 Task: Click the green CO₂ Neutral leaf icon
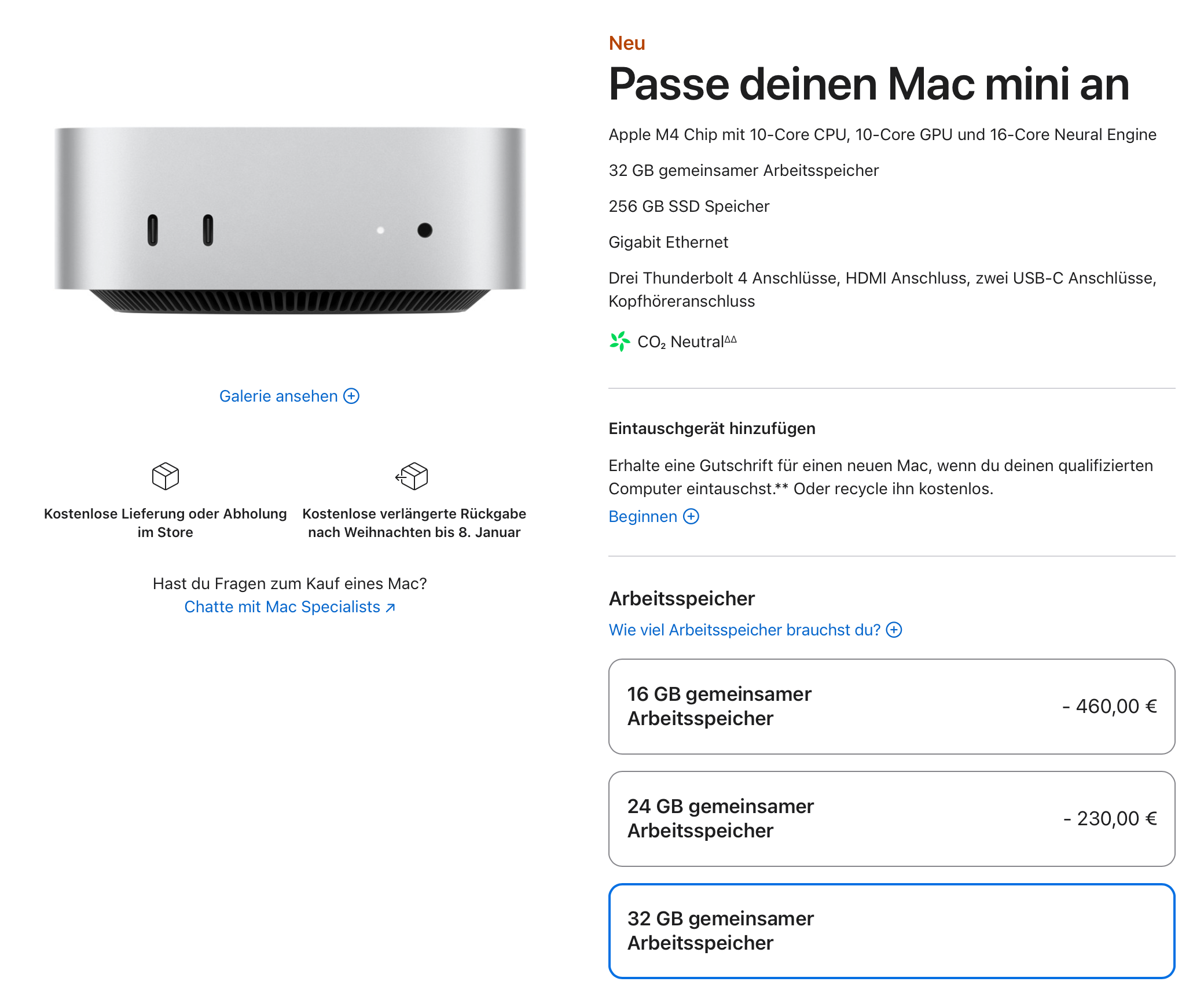point(619,341)
